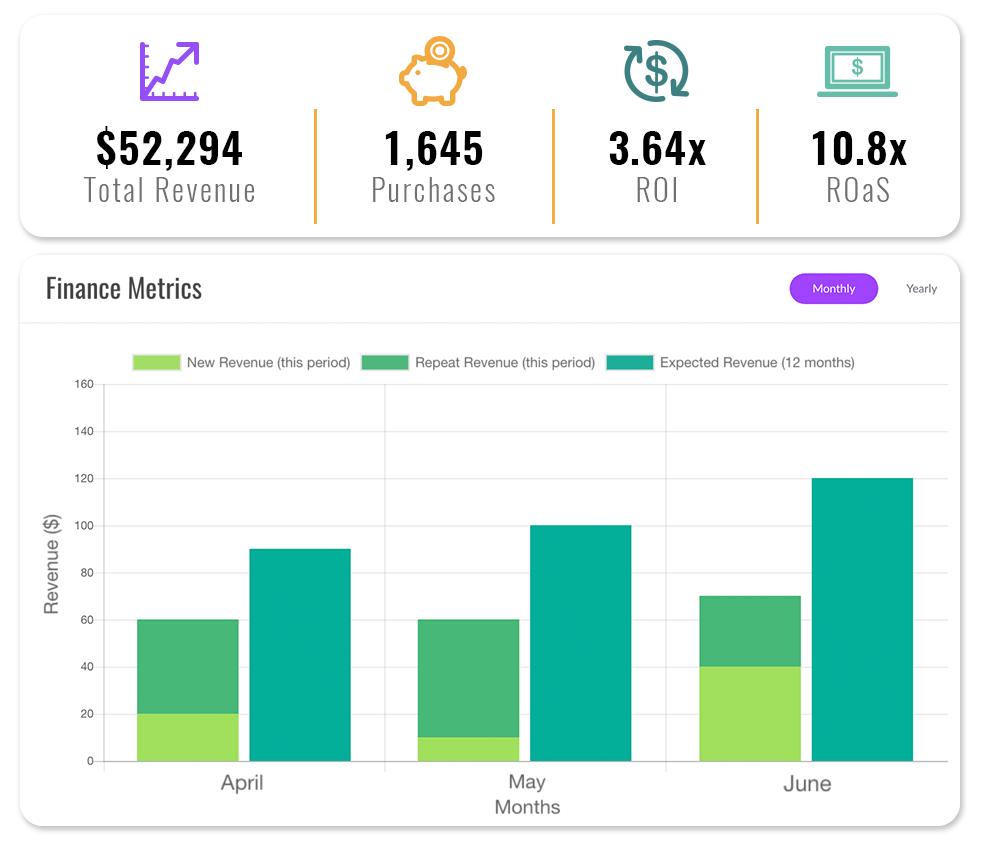This screenshot has height=850, width=1000.
Task: Click the 1,645 purchases value
Action: click(x=434, y=149)
